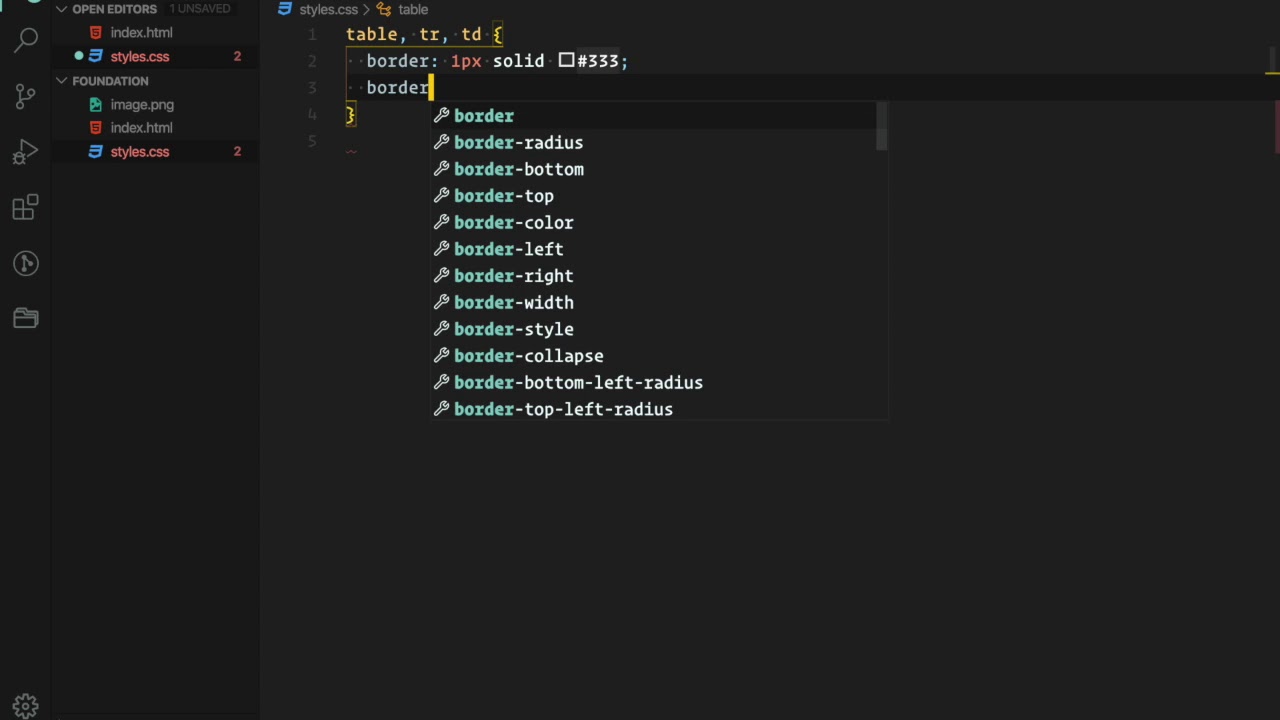The width and height of the screenshot is (1280, 720).
Task: Click the unsaved dot next to styles.css
Action: [79, 57]
